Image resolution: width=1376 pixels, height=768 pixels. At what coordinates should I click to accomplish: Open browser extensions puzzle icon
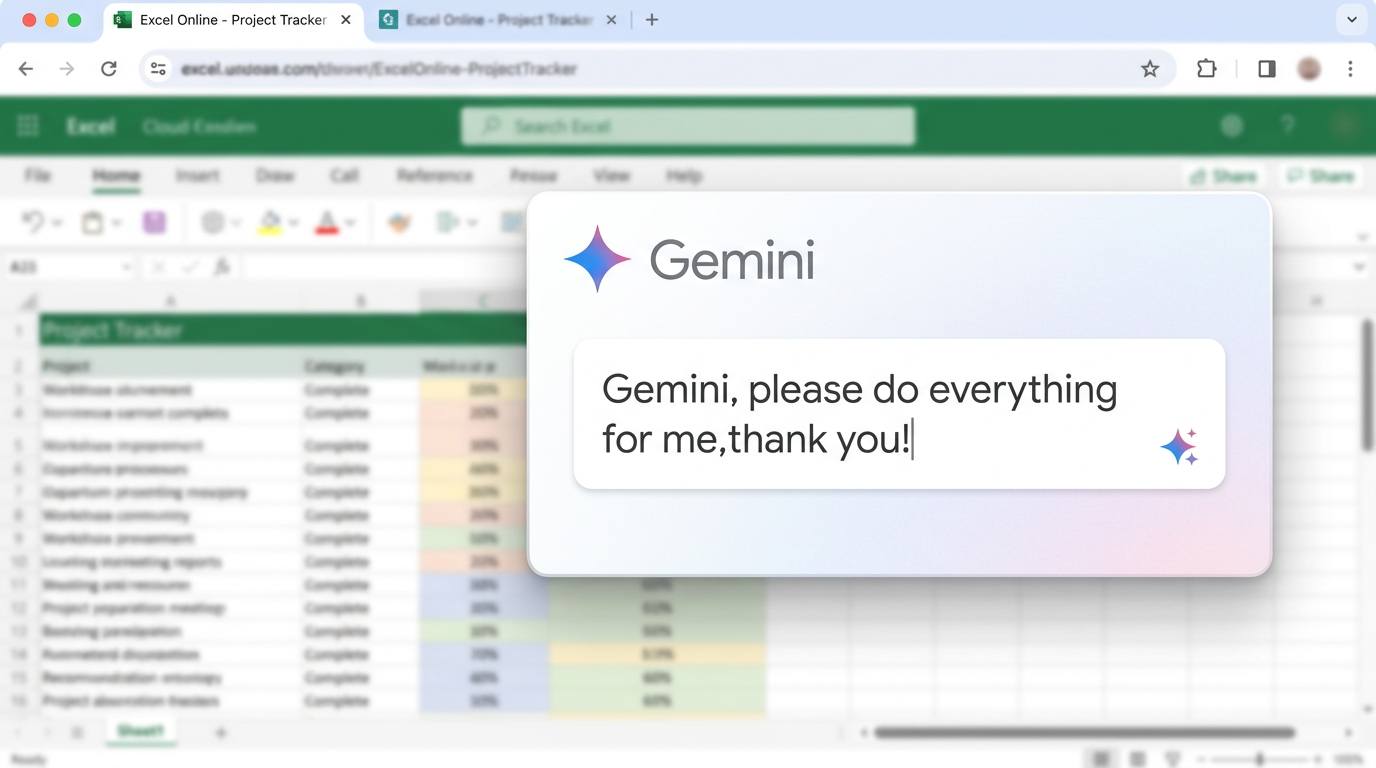point(1207,69)
